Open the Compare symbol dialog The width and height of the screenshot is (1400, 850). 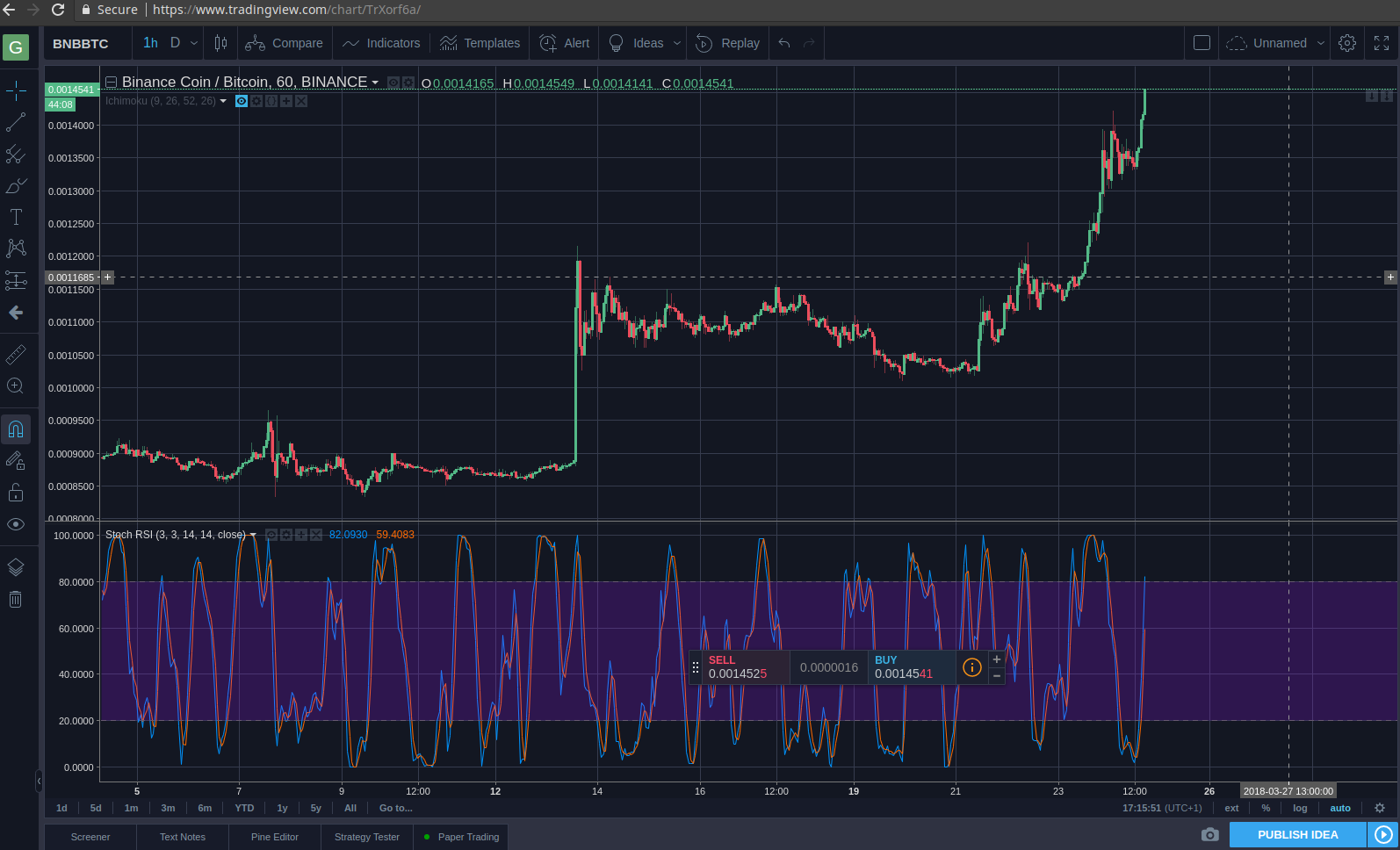(284, 43)
